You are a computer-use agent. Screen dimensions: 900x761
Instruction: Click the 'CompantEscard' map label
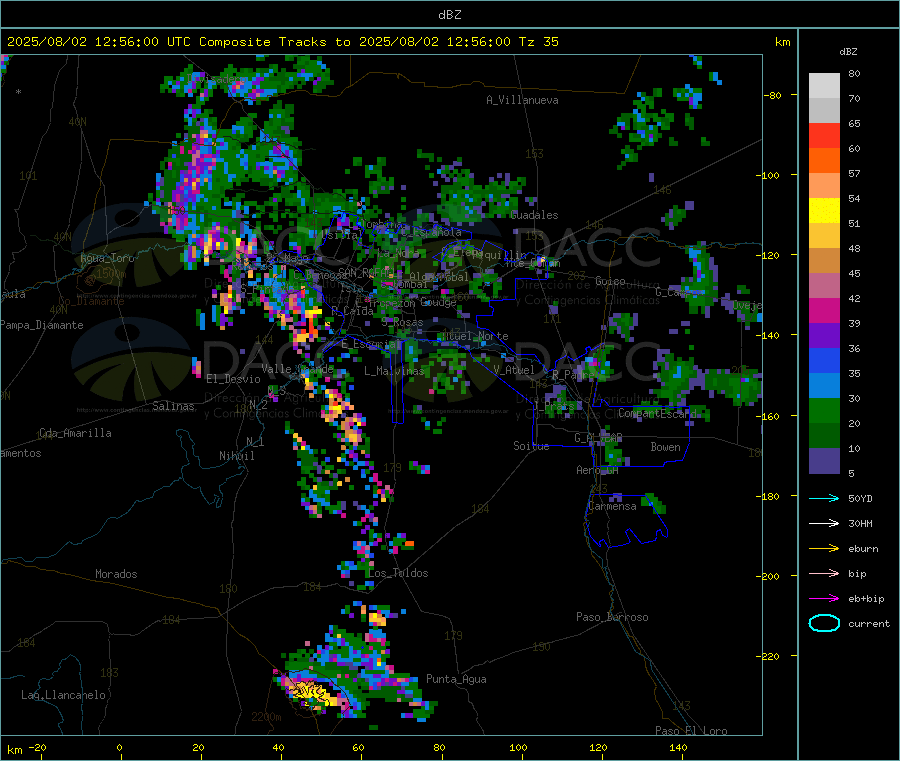pos(658,413)
